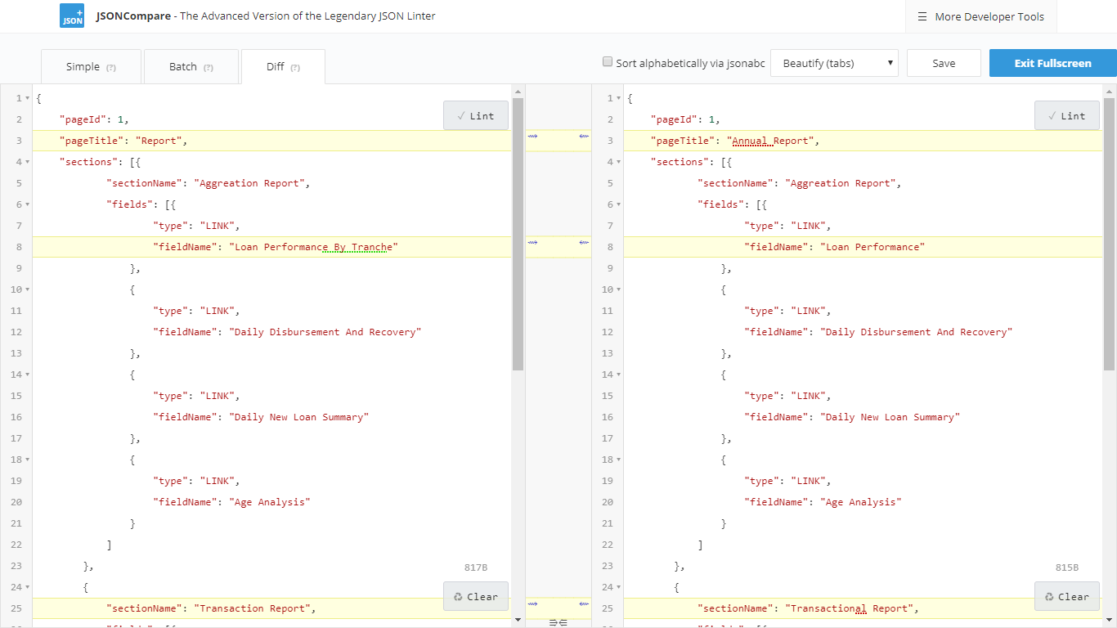Switch to the Simple tab
Screen dimensions: 1117x628
(x=90, y=66)
